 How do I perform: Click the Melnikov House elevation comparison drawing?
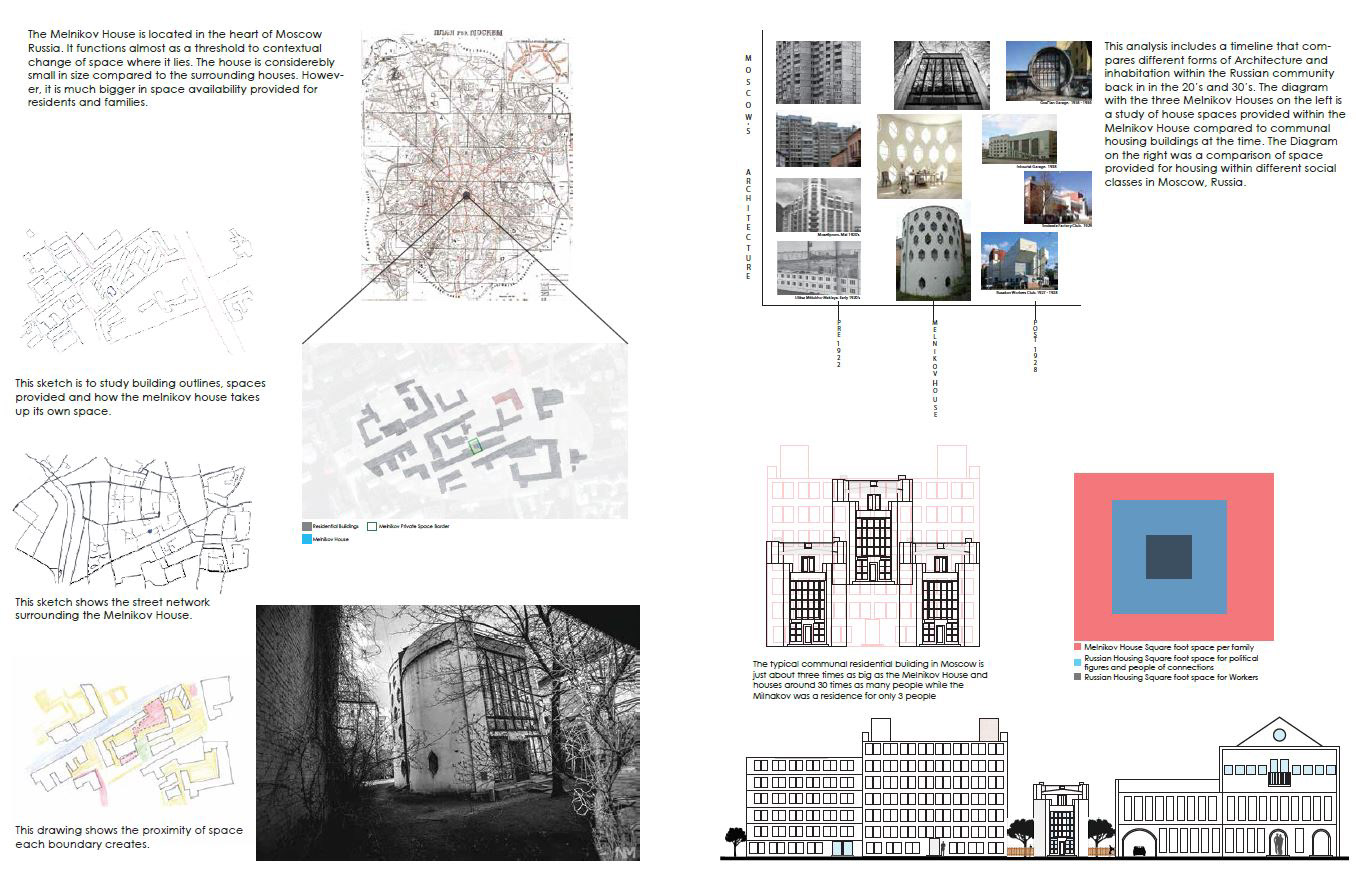873,547
